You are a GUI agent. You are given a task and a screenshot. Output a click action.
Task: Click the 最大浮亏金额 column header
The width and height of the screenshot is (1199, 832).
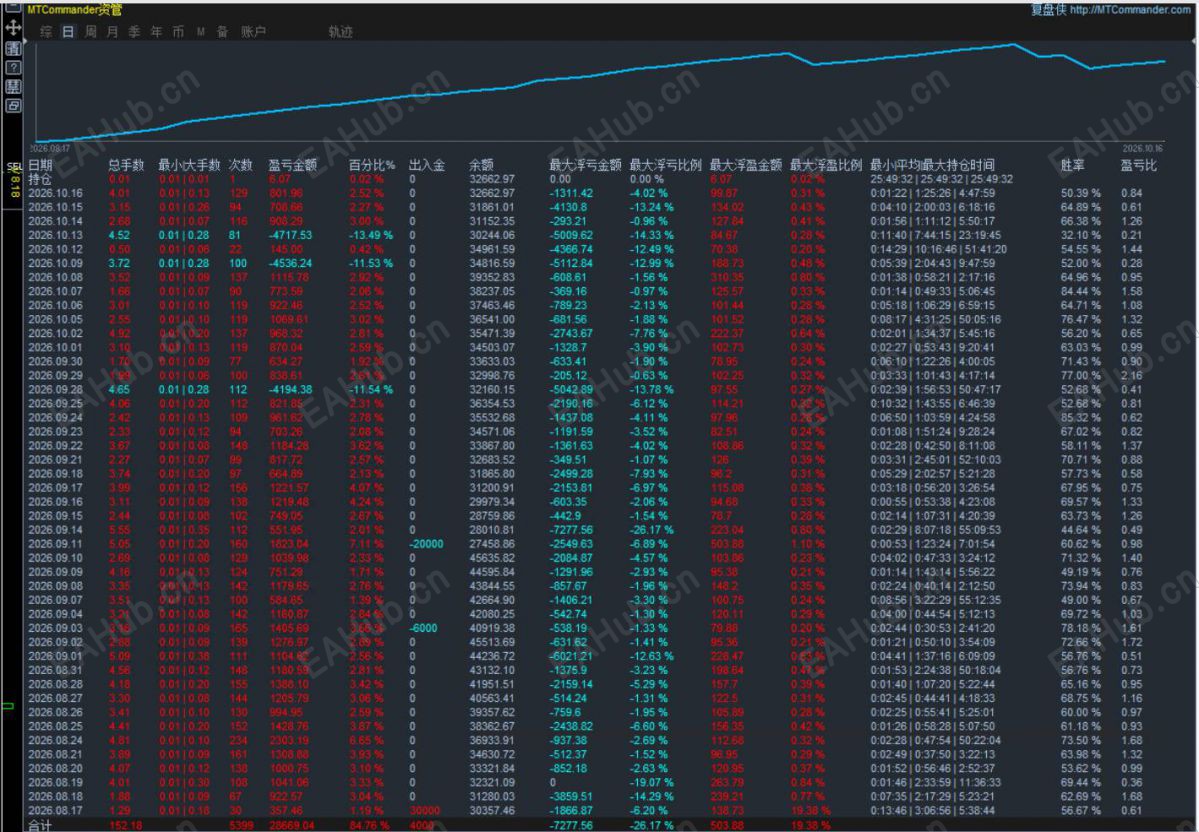(585, 164)
